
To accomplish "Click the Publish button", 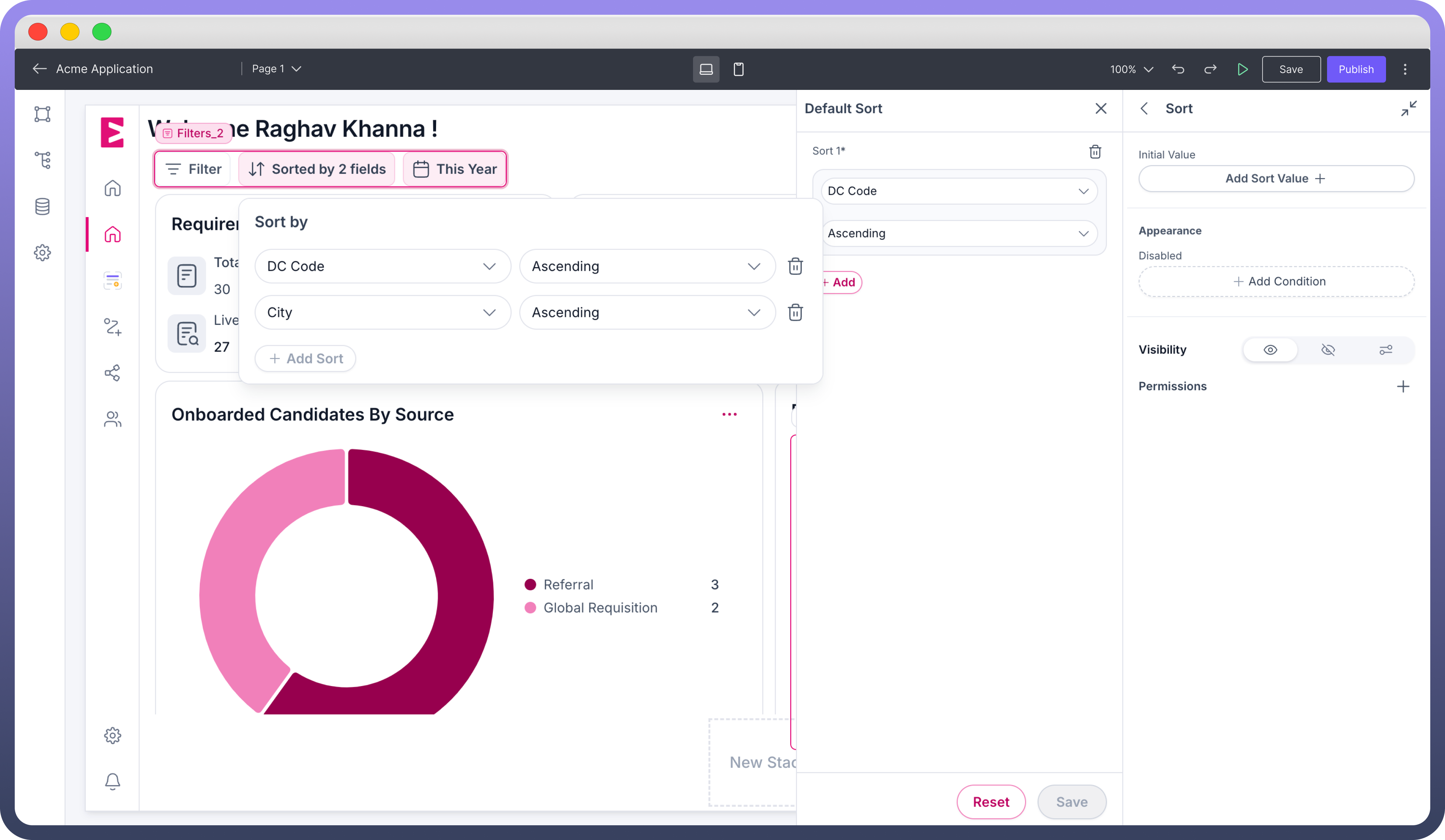I will pos(1355,69).
